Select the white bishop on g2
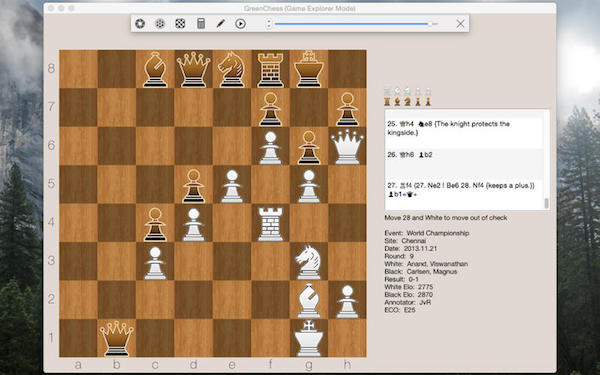Viewport: 600px width, 375px height. (x=309, y=301)
